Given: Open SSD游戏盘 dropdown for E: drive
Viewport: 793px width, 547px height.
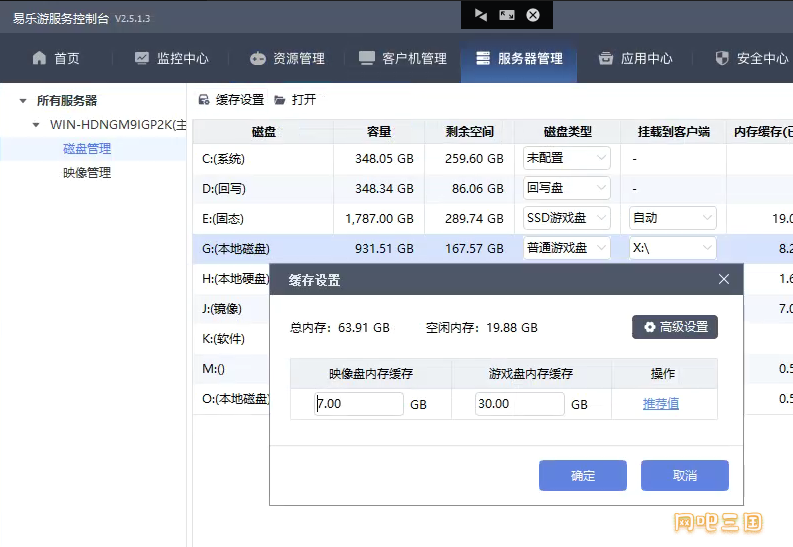Looking at the screenshot, I should point(566,218).
